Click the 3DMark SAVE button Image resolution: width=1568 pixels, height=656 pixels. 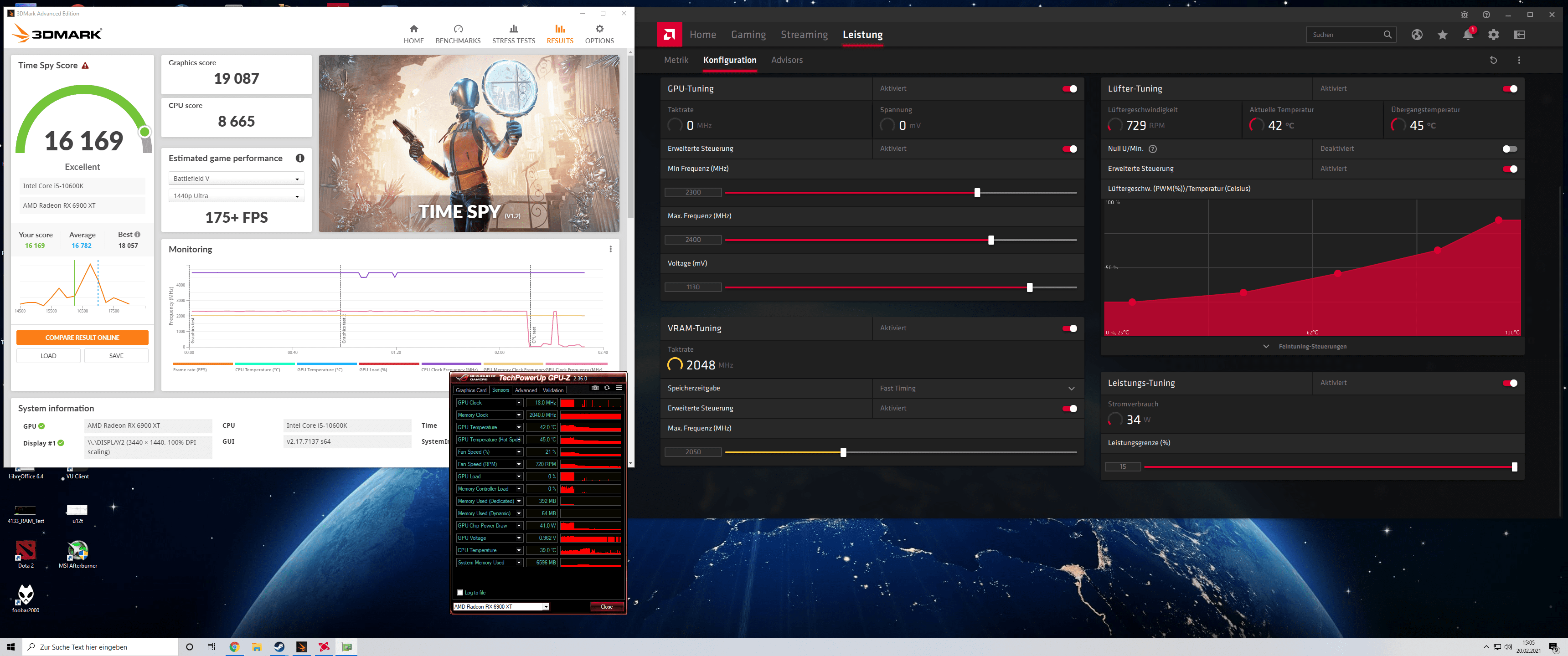pos(116,356)
